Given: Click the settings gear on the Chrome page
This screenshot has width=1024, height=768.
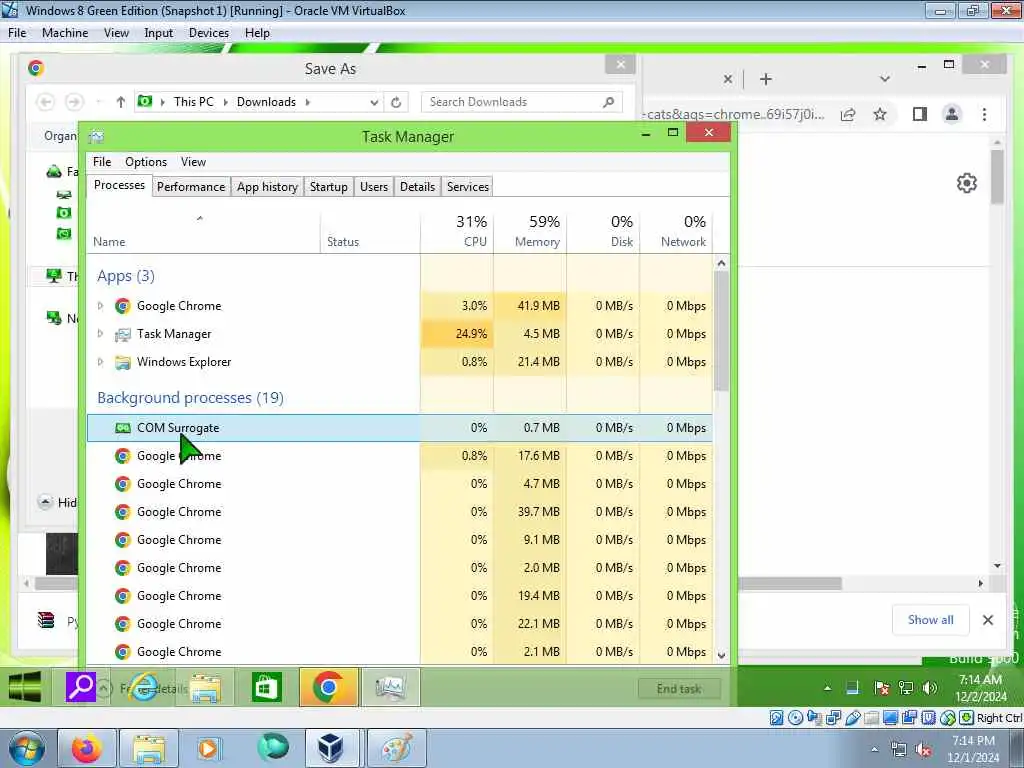Looking at the screenshot, I should 967,183.
